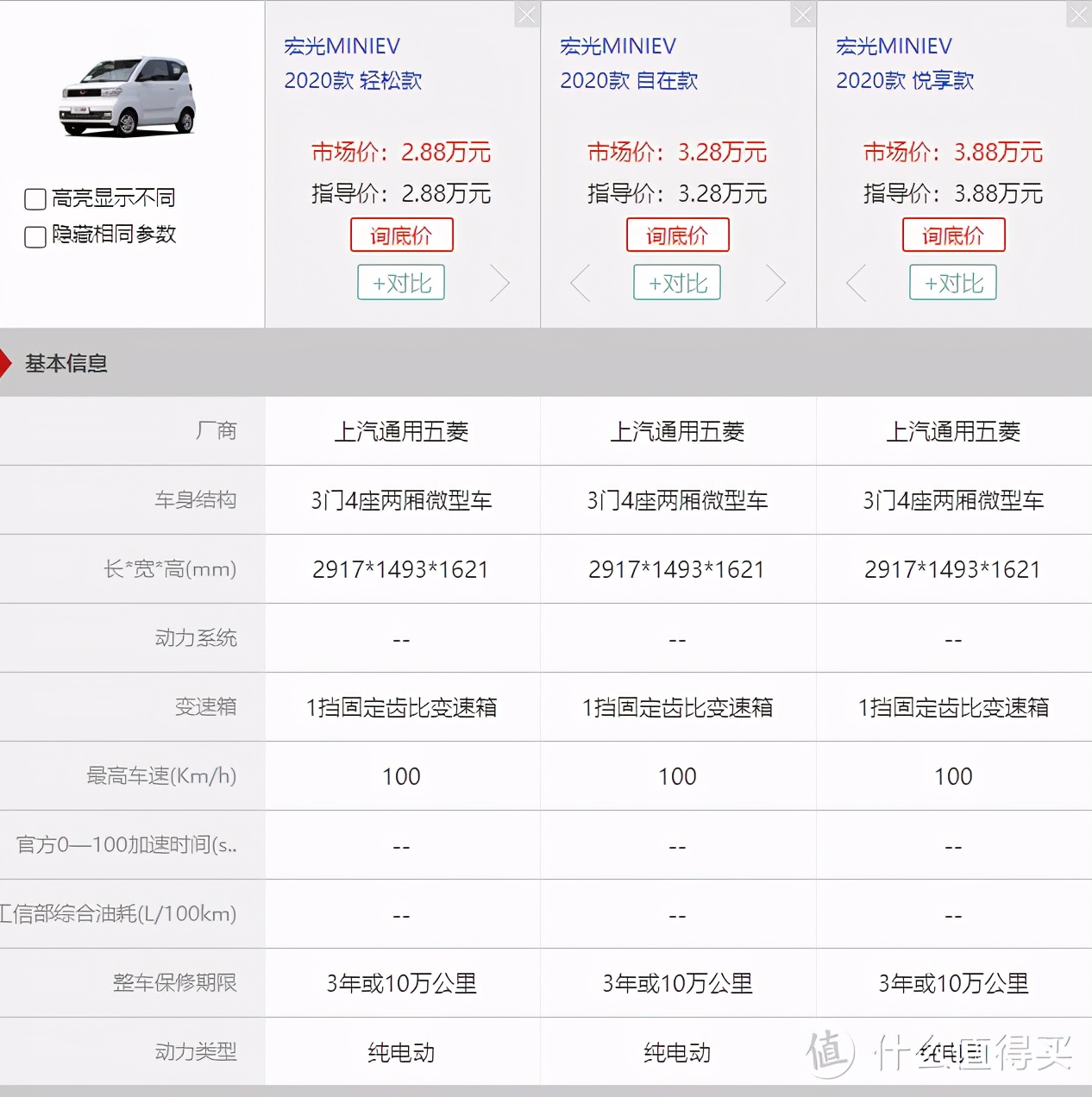This screenshot has height=1097, width=1092.
Task: Enable the 隐藏相同参数 checkbox
Action: click(x=35, y=236)
